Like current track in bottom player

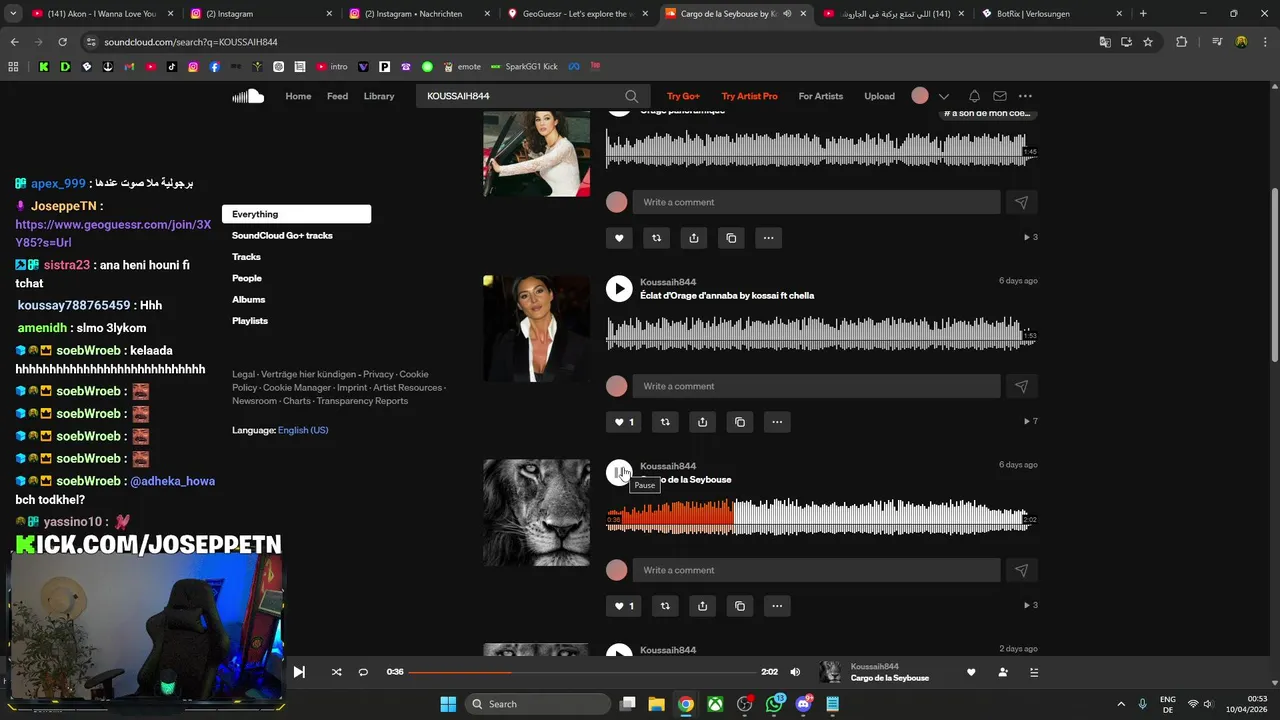click(971, 672)
